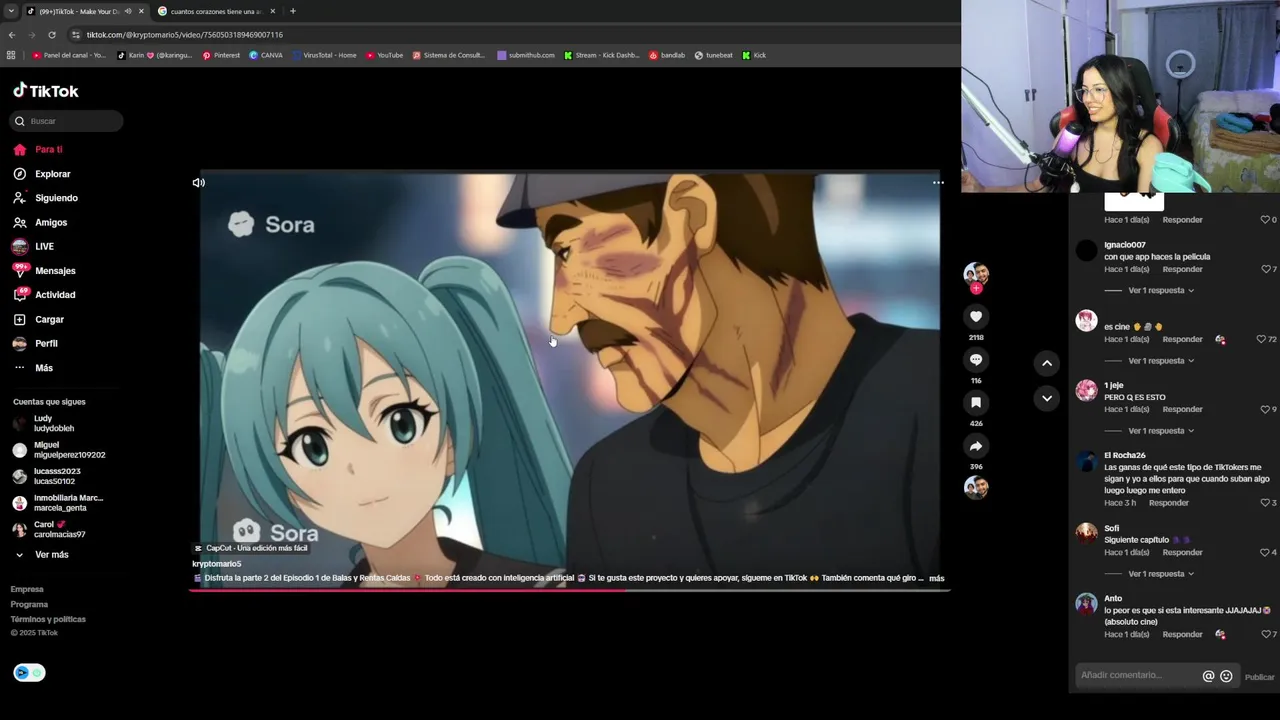Insert a mention with the @ icon

[x=1208, y=676]
